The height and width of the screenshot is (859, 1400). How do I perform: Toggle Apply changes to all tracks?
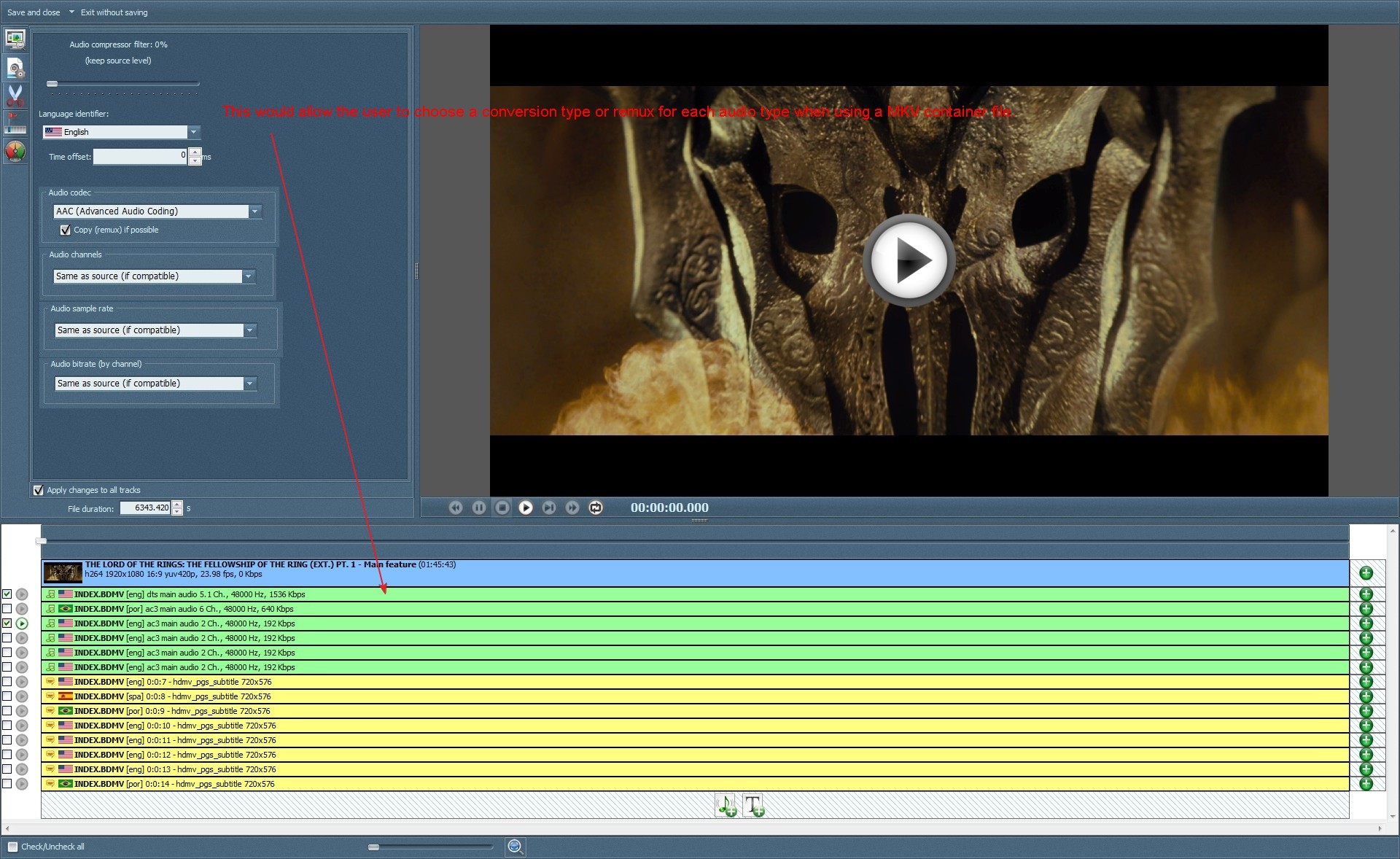pyautogui.click(x=39, y=490)
